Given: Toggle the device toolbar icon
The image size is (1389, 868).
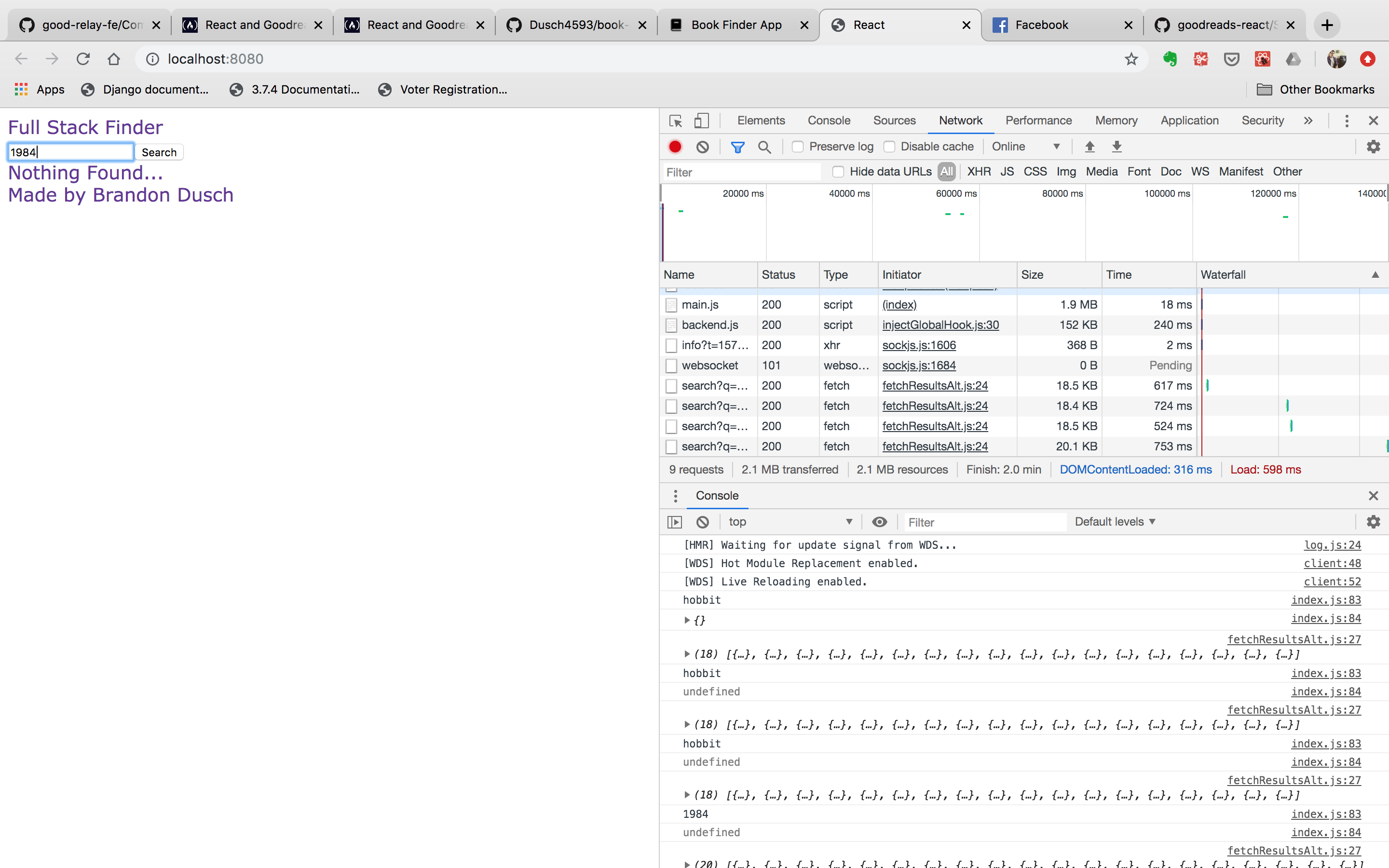Looking at the screenshot, I should (x=701, y=121).
